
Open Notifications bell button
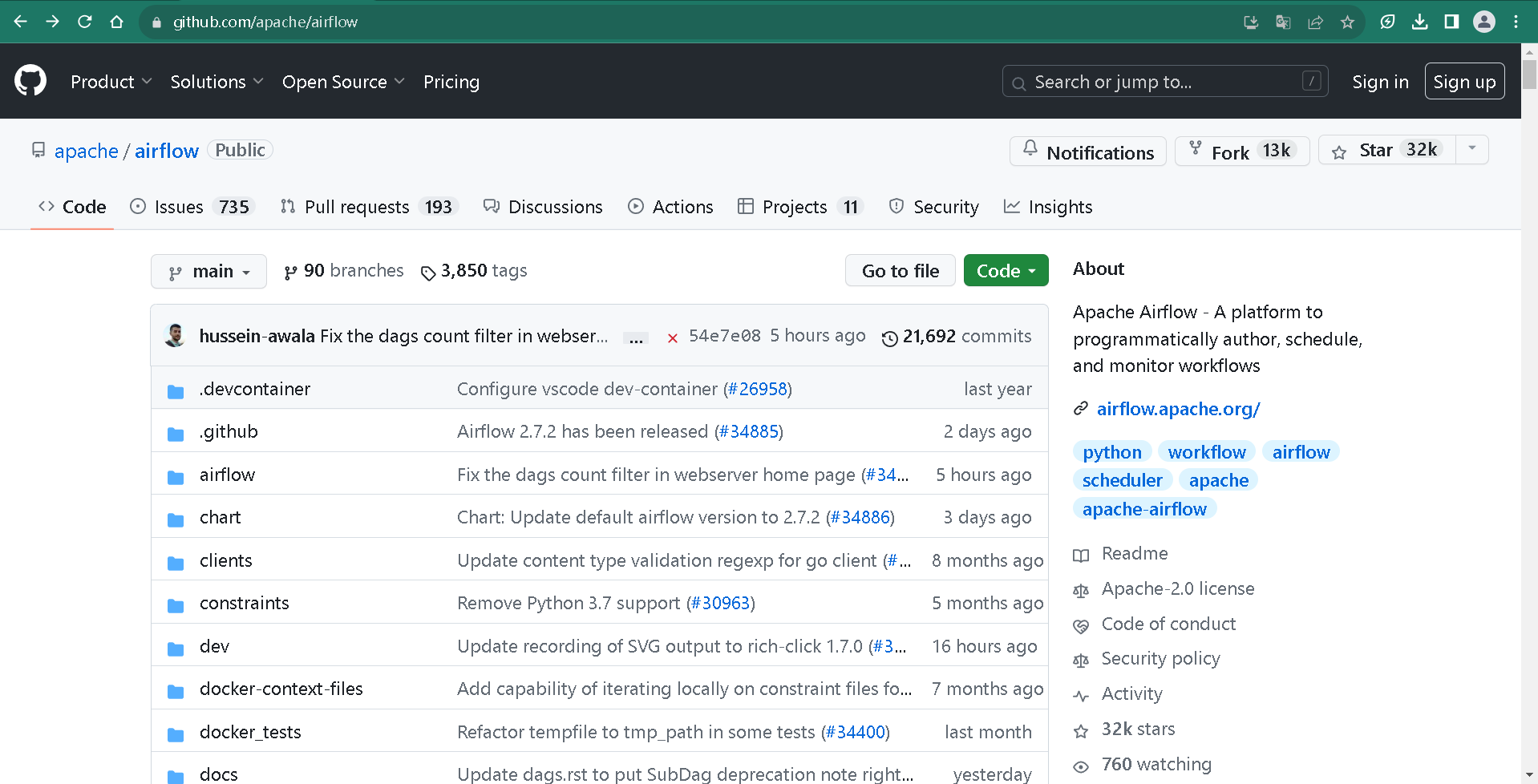tap(1087, 152)
